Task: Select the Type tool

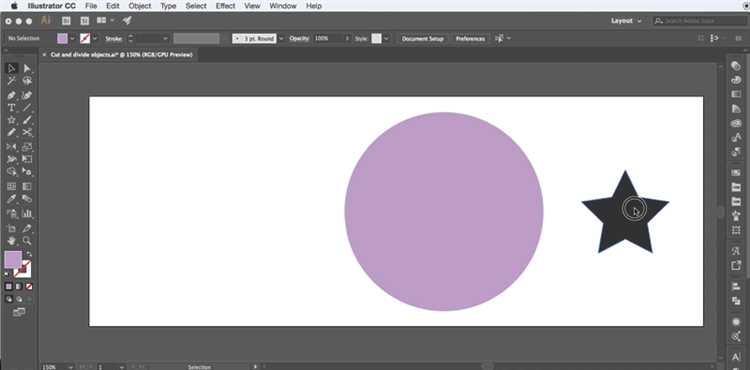Action: coord(11,108)
